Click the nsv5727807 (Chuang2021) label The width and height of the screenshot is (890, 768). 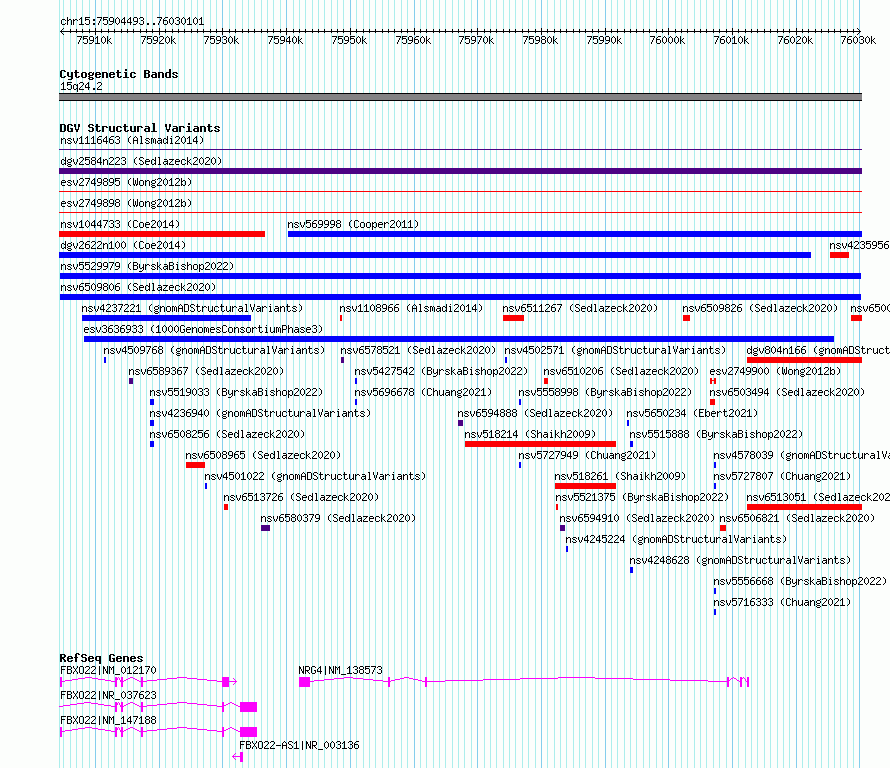tap(782, 476)
